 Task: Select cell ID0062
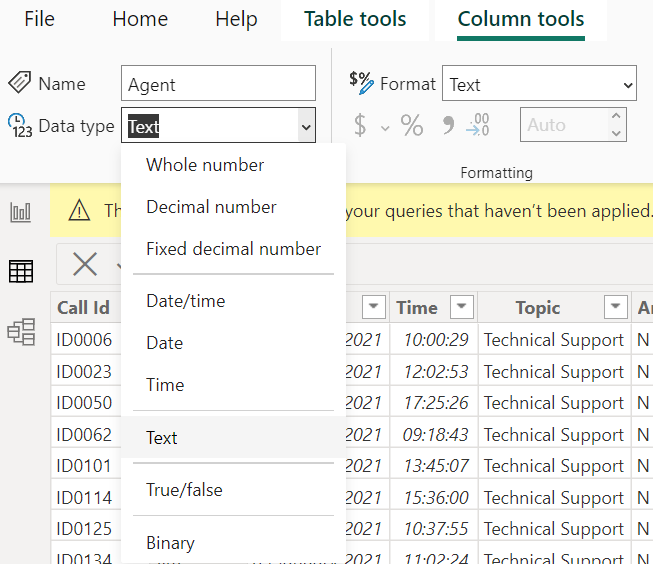(x=84, y=434)
